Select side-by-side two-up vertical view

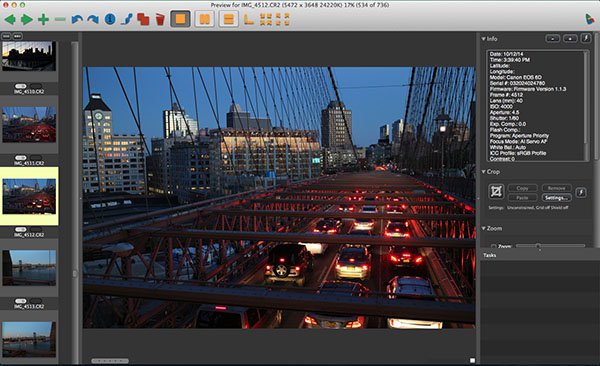(205, 19)
